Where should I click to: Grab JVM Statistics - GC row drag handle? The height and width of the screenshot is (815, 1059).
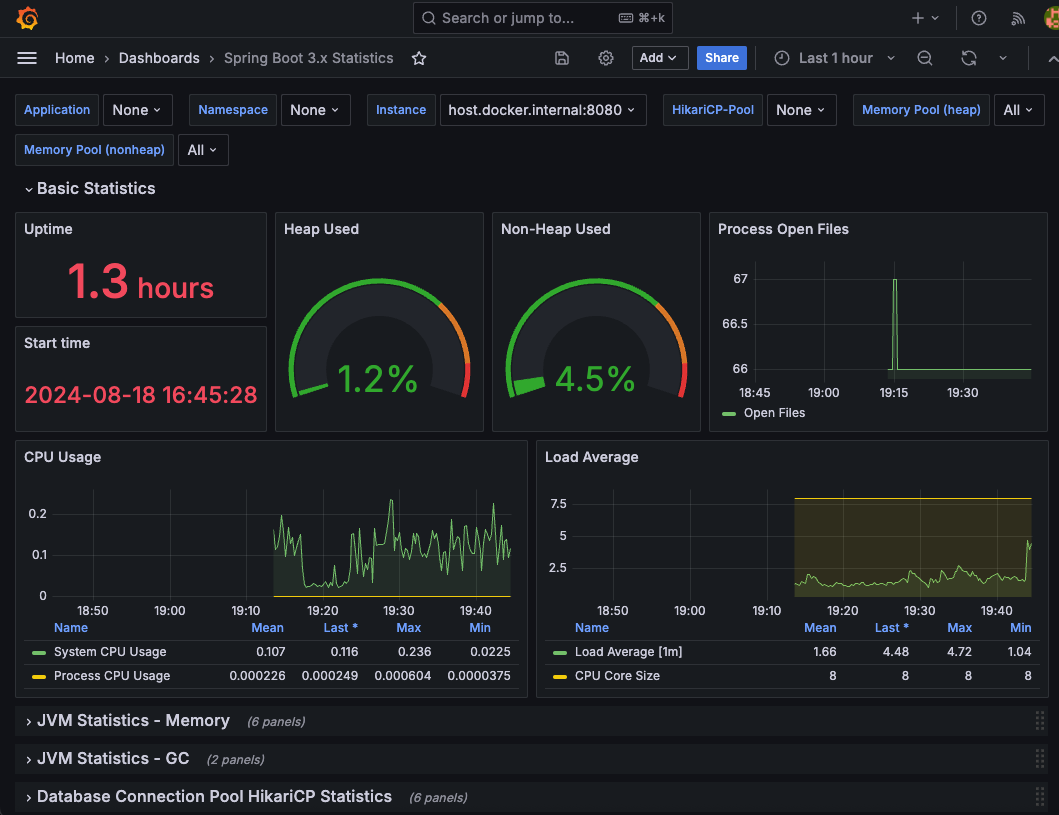click(1039, 759)
